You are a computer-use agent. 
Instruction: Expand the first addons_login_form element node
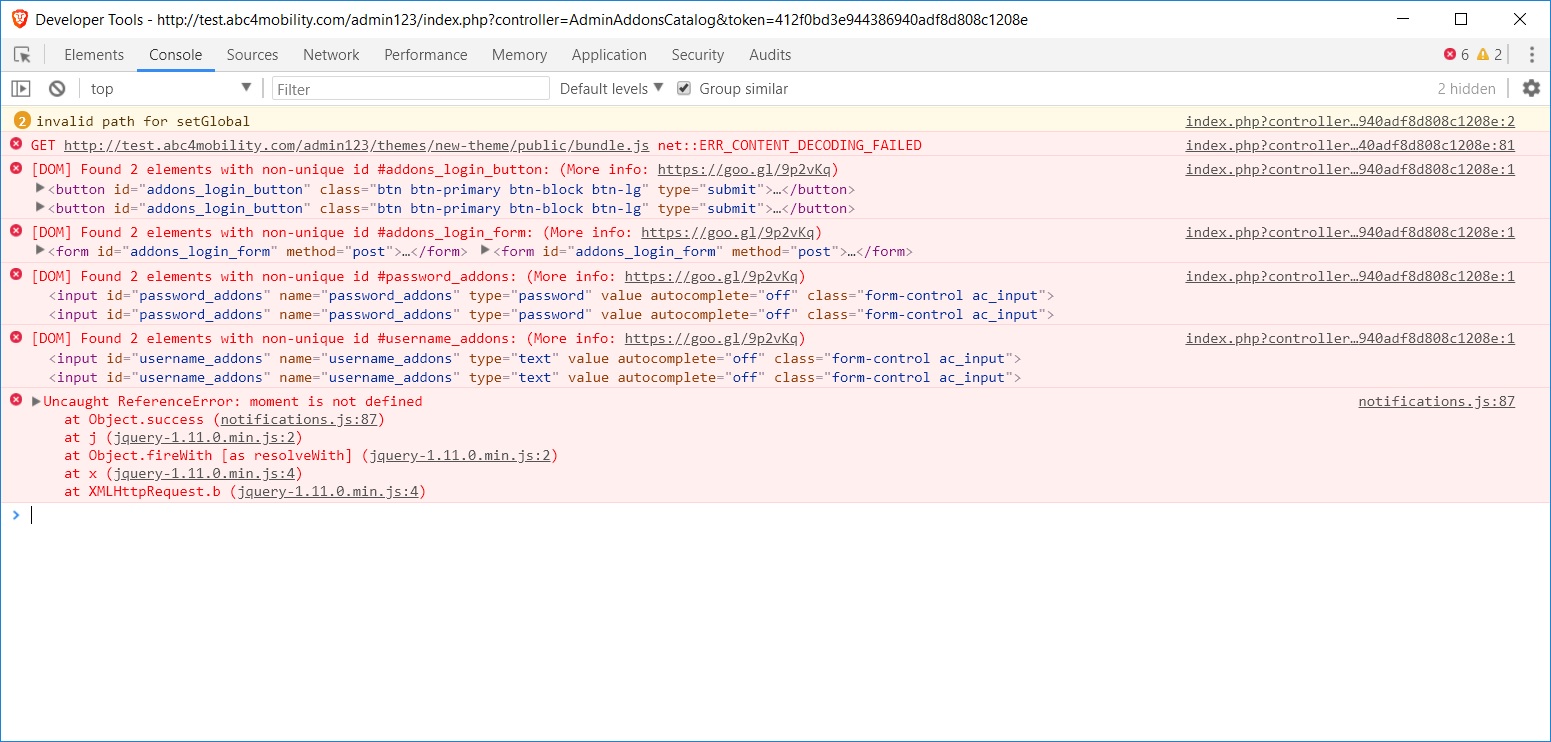[x=41, y=251]
